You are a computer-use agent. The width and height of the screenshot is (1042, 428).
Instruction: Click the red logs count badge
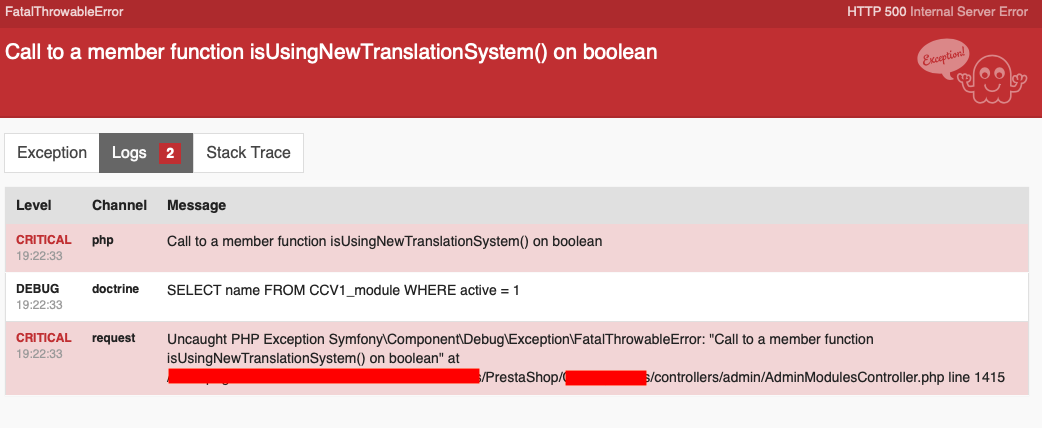click(169, 154)
